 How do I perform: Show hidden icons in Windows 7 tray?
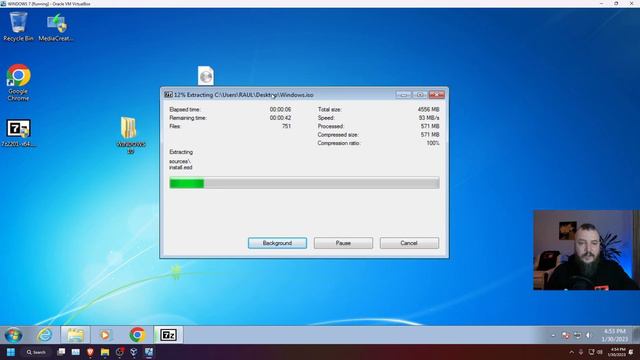[x=553, y=336]
